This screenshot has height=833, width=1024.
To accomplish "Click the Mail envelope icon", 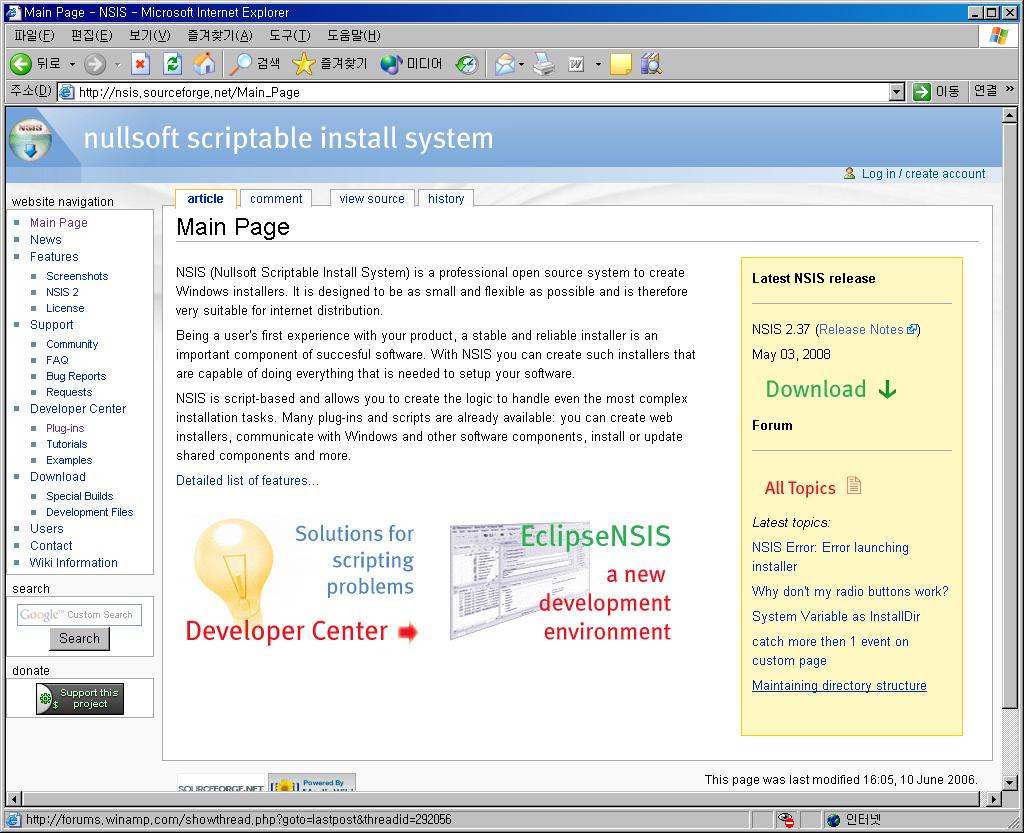I will click(505, 63).
